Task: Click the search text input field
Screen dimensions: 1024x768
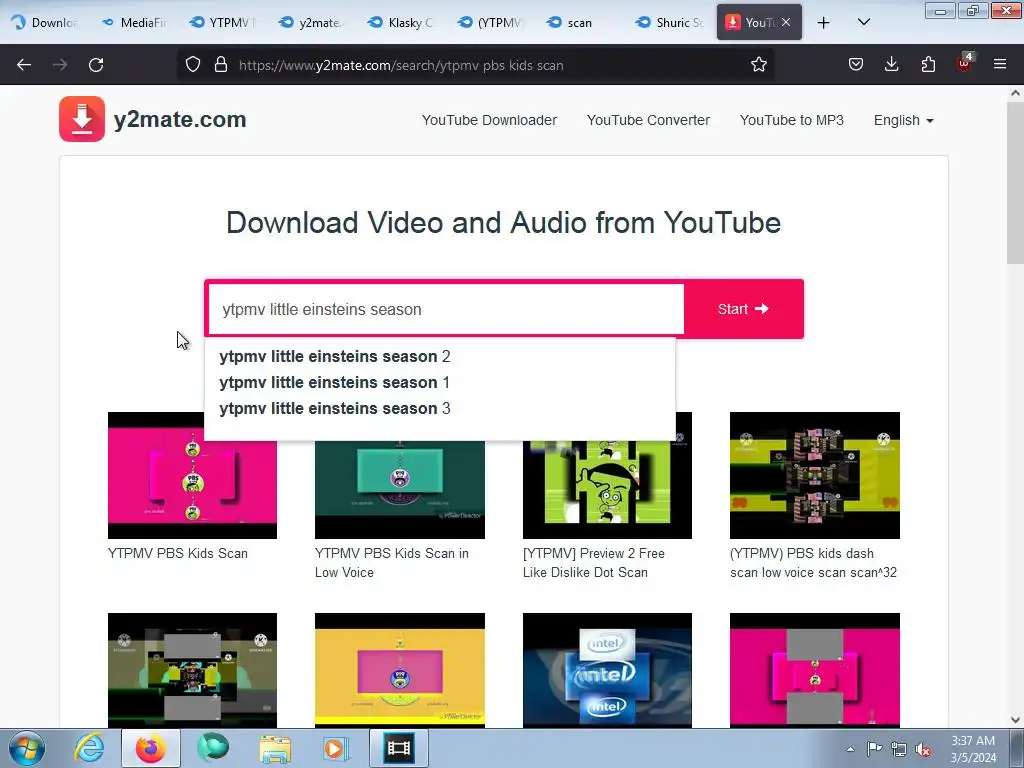Action: (x=446, y=310)
